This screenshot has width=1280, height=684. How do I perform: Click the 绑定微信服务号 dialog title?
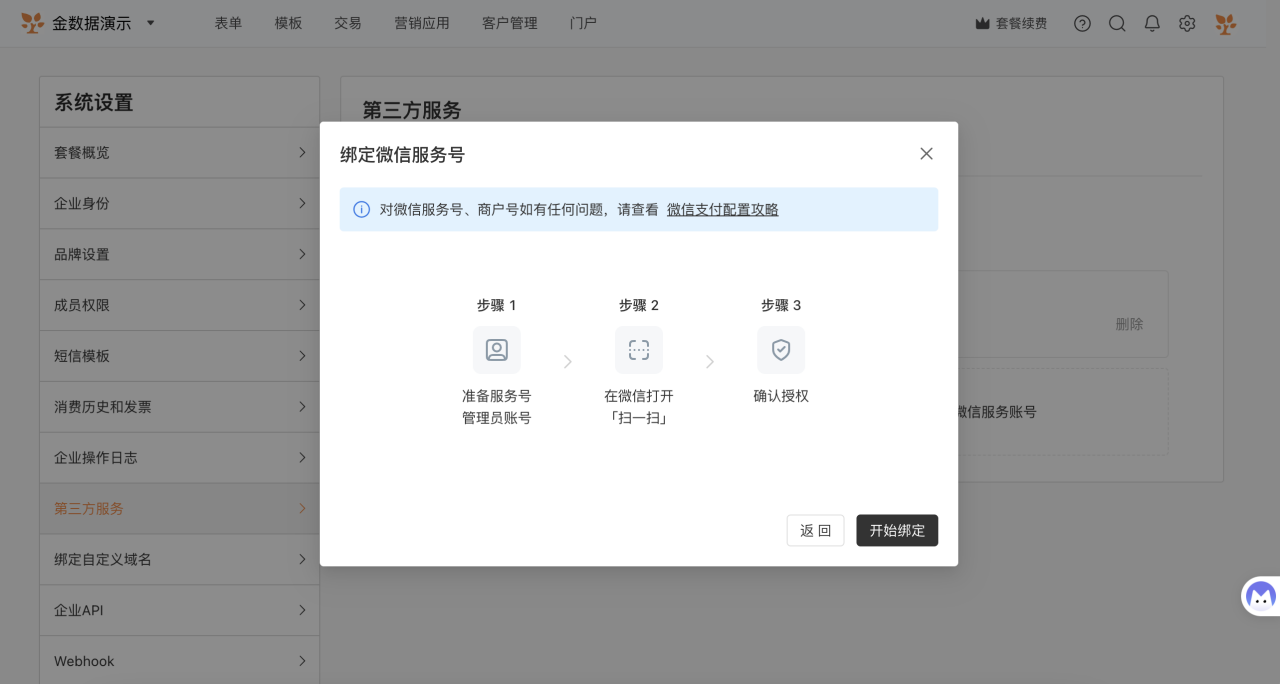click(x=402, y=154)
